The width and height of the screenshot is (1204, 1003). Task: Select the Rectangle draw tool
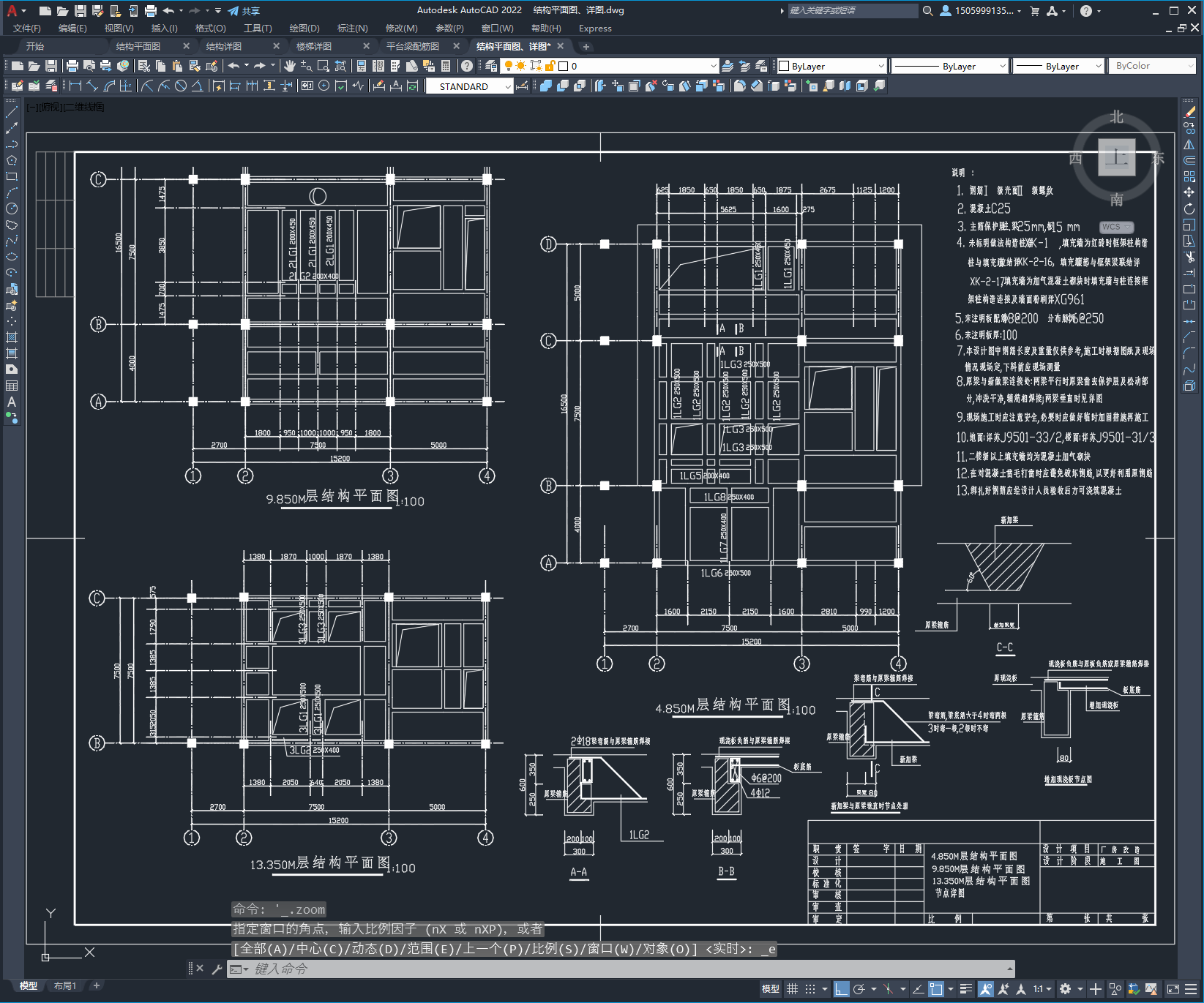[x=12, y=176]
